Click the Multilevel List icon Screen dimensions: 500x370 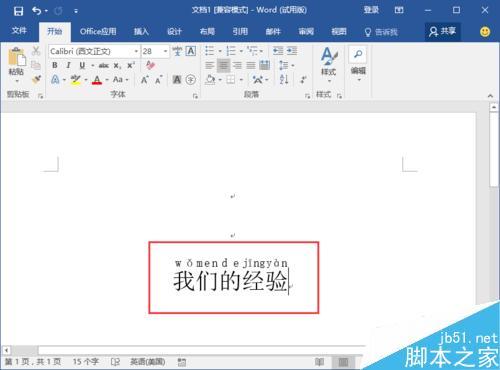[x=252, y=51]
